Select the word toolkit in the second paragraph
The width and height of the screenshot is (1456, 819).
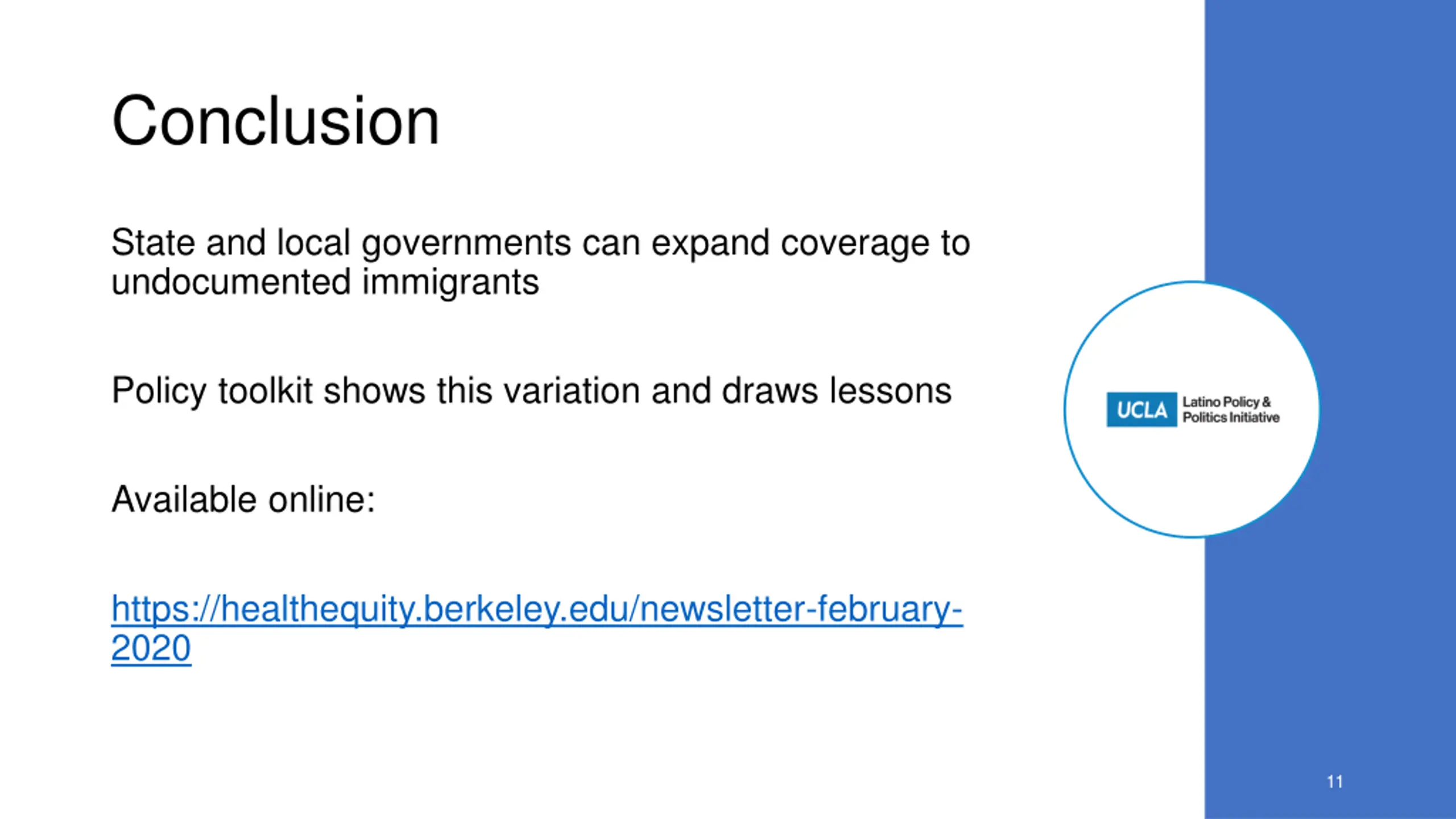click(265, 391)
